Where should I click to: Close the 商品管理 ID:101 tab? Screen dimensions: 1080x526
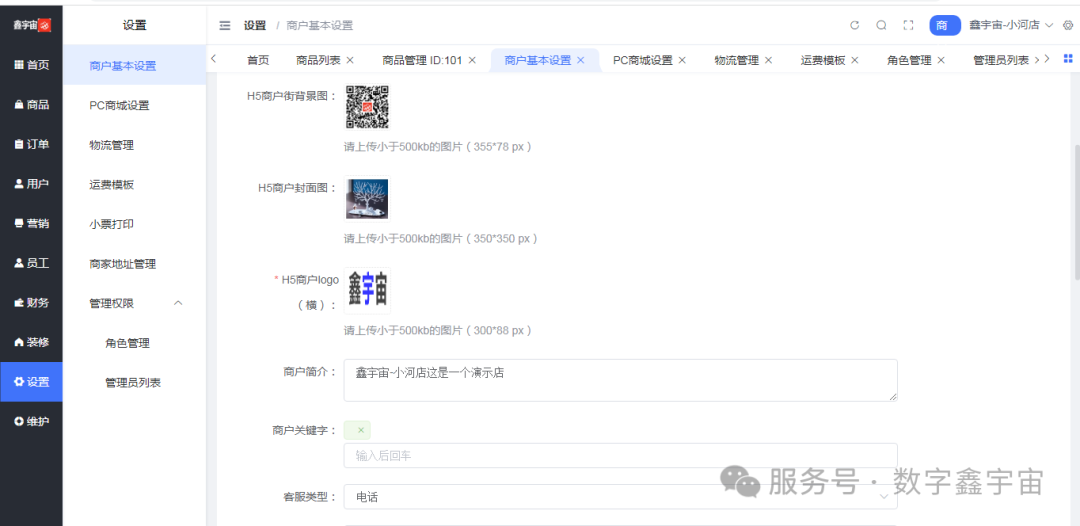pos(472,60)
